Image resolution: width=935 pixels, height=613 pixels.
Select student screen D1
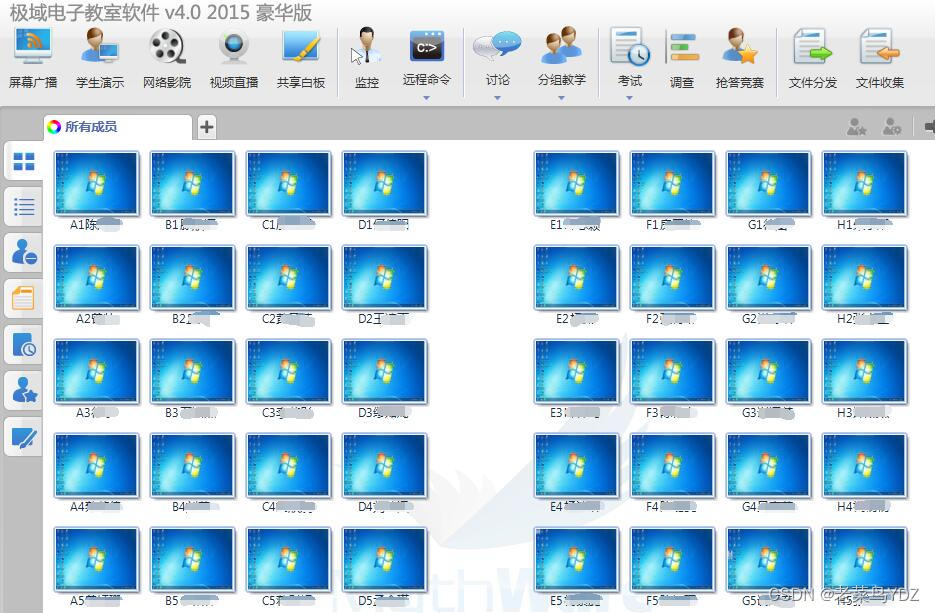(384, 184)
